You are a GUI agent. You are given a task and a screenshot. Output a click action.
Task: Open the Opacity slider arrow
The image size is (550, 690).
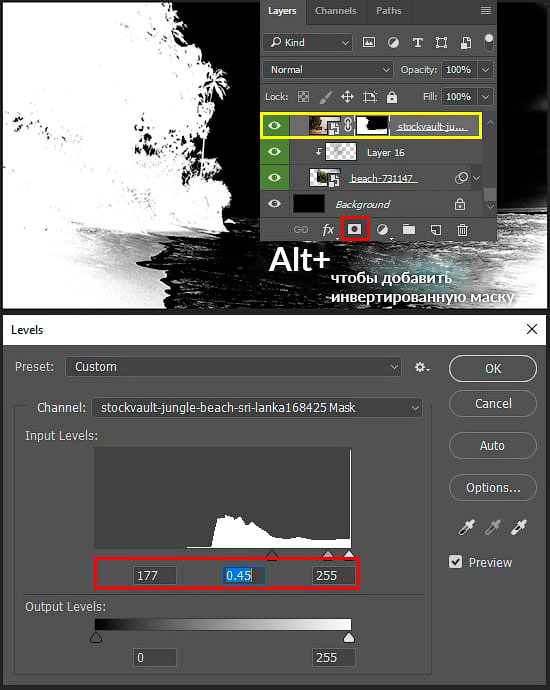tap(485, 70)
